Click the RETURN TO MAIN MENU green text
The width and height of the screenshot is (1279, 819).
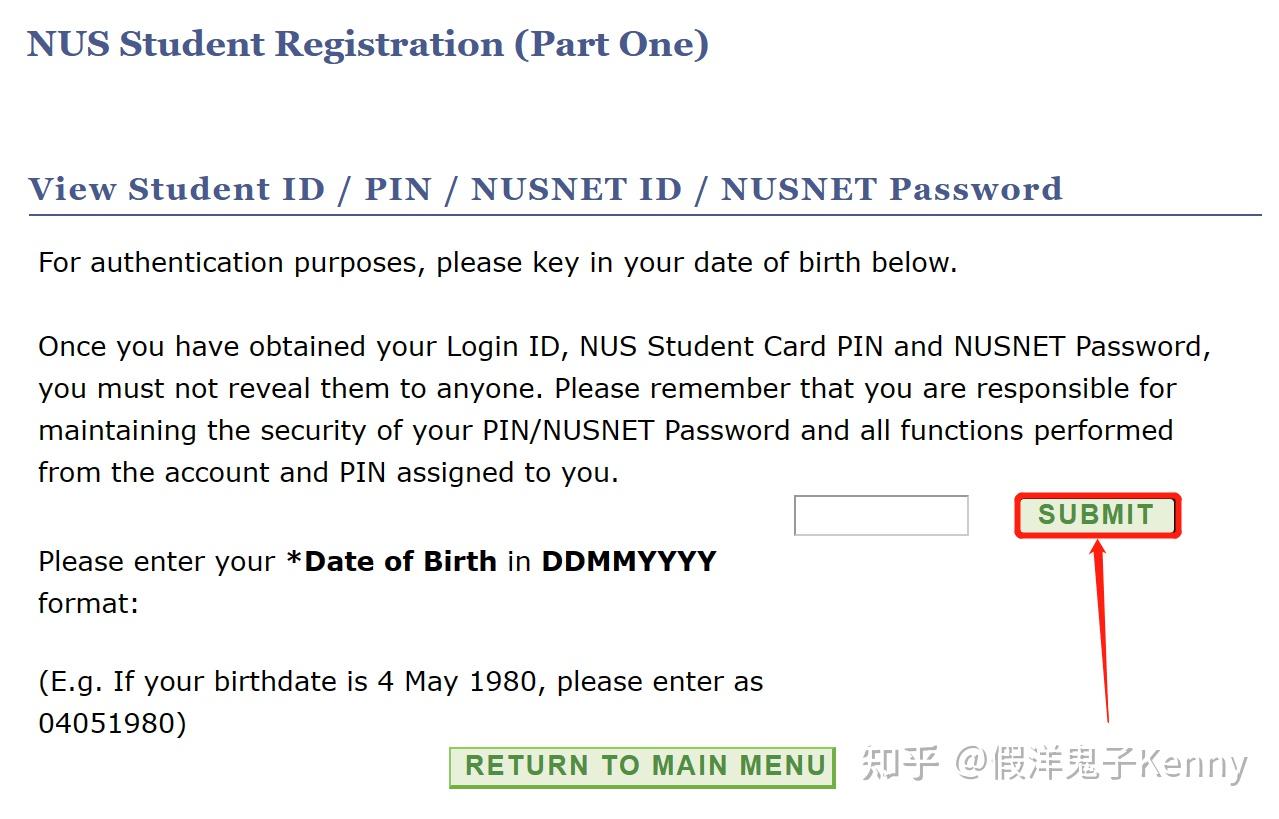[x=643, y=765]
